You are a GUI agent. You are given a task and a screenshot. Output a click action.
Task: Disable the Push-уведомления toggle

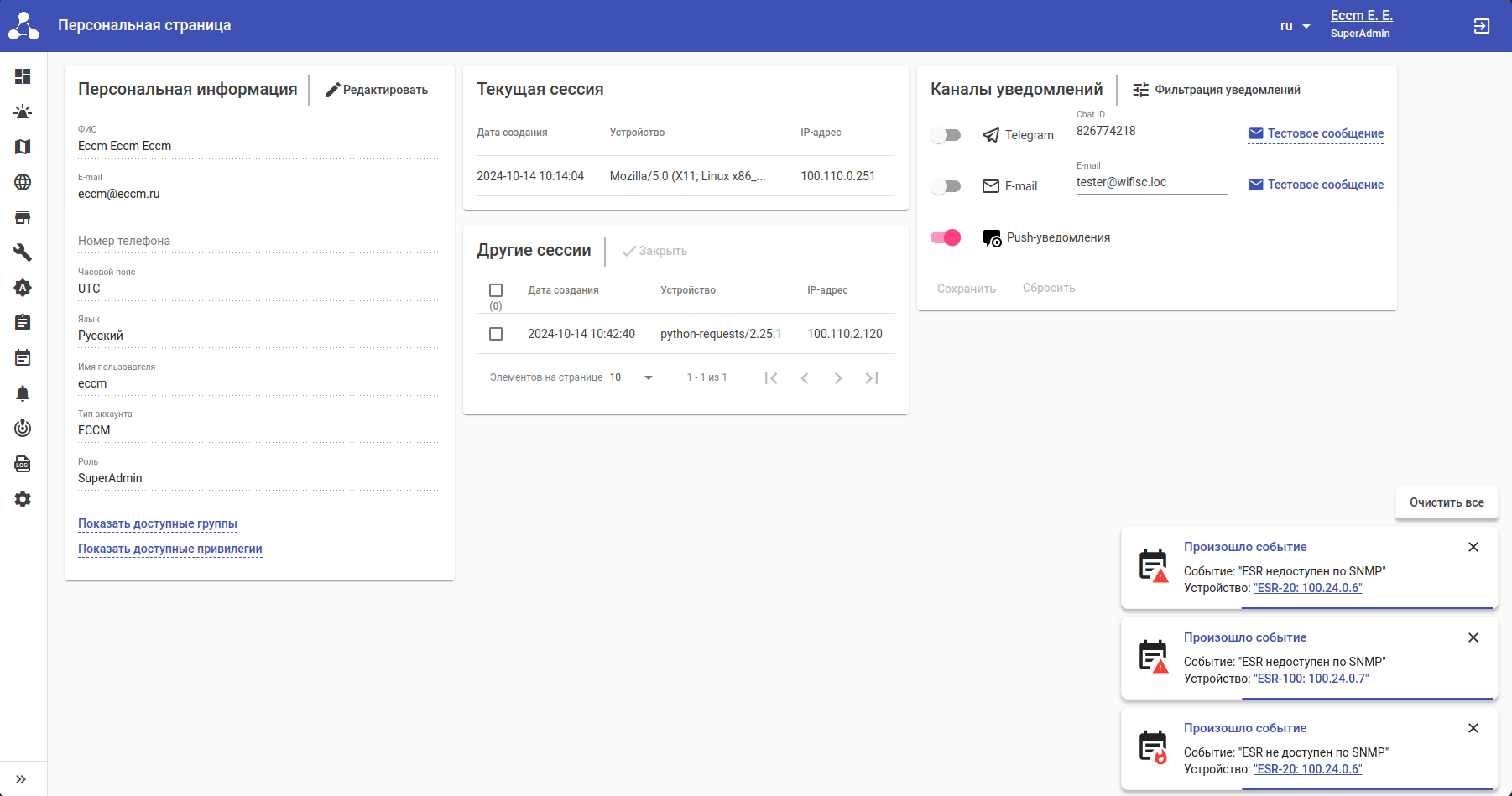[946, 237]
